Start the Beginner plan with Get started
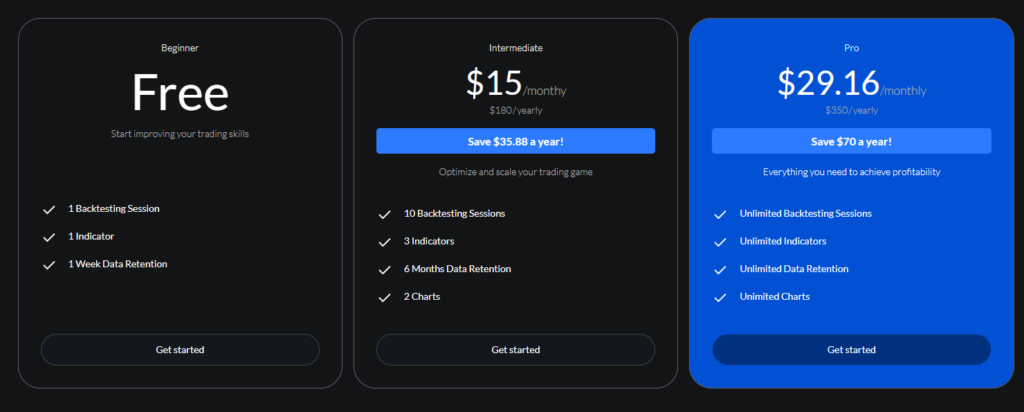 coord(180,350)
